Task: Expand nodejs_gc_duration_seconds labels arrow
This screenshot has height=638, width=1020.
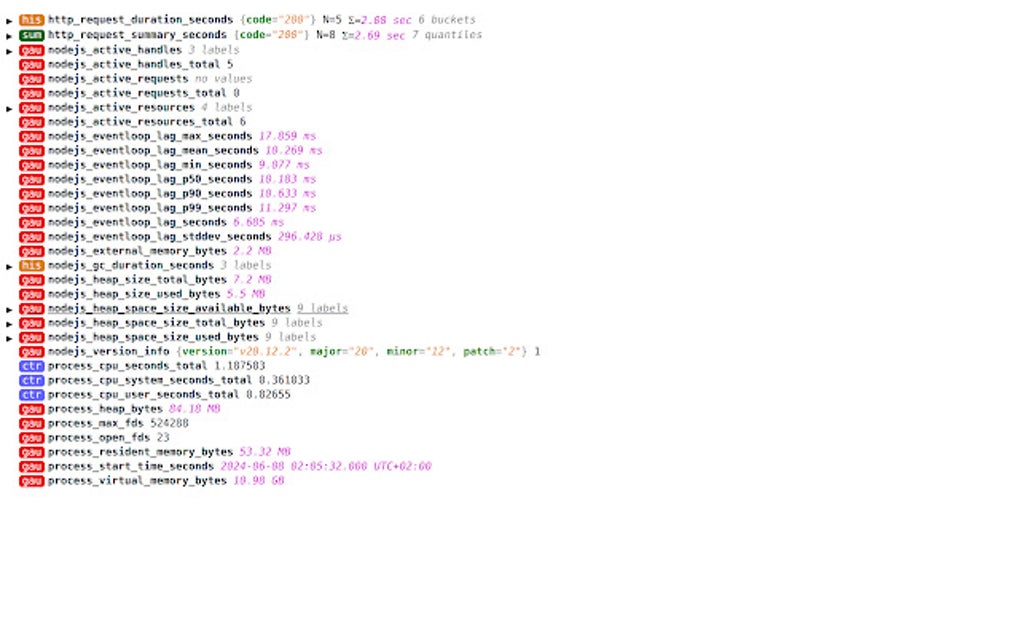Action: pos(9,267)
